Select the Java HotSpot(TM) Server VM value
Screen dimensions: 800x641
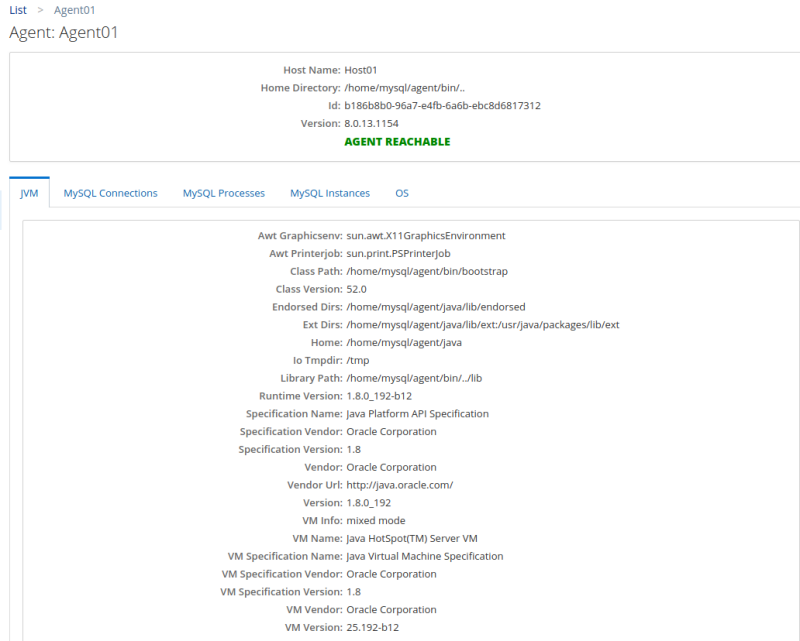(412, 539)
